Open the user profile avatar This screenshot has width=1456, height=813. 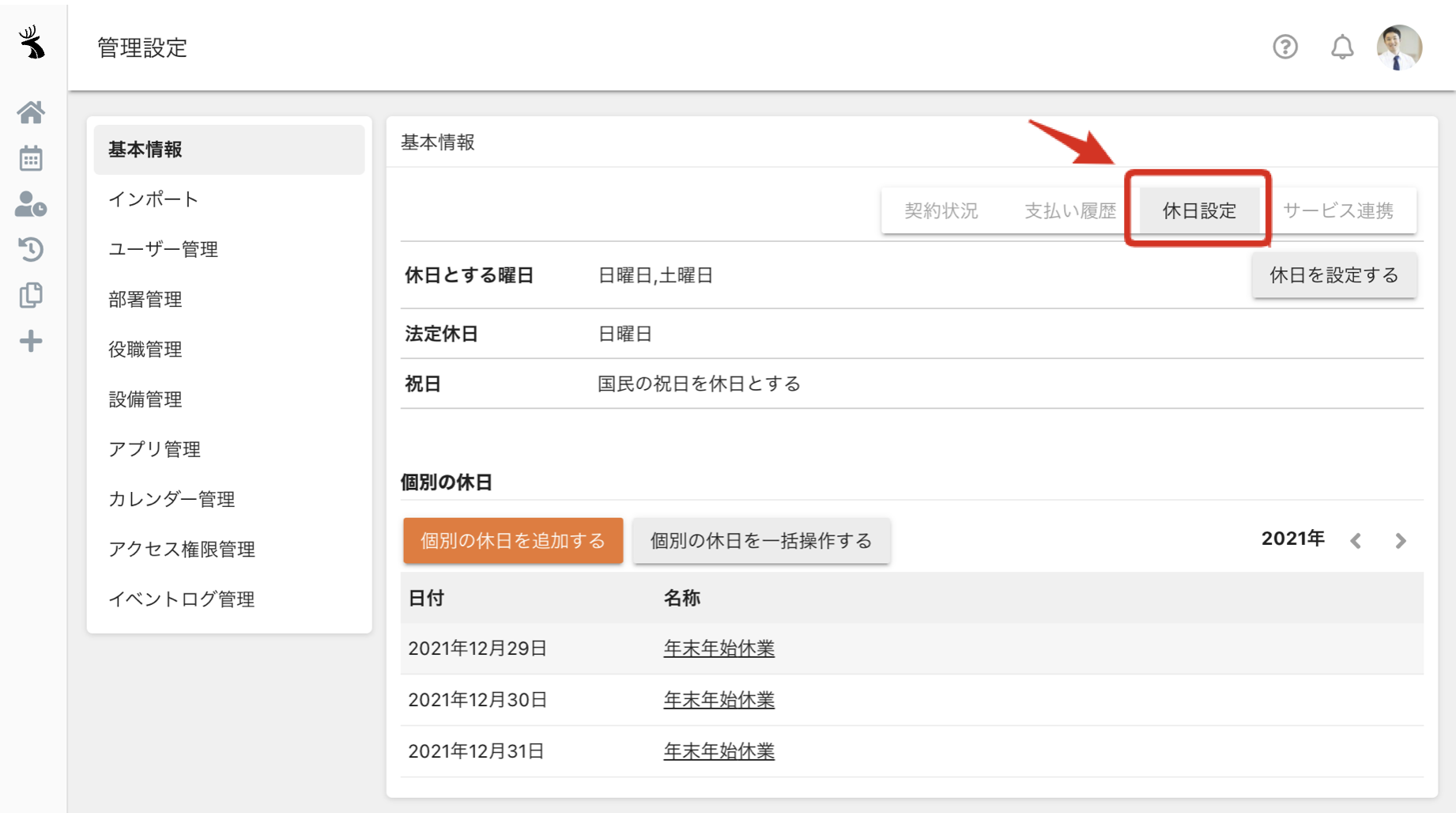point(1399,47)
